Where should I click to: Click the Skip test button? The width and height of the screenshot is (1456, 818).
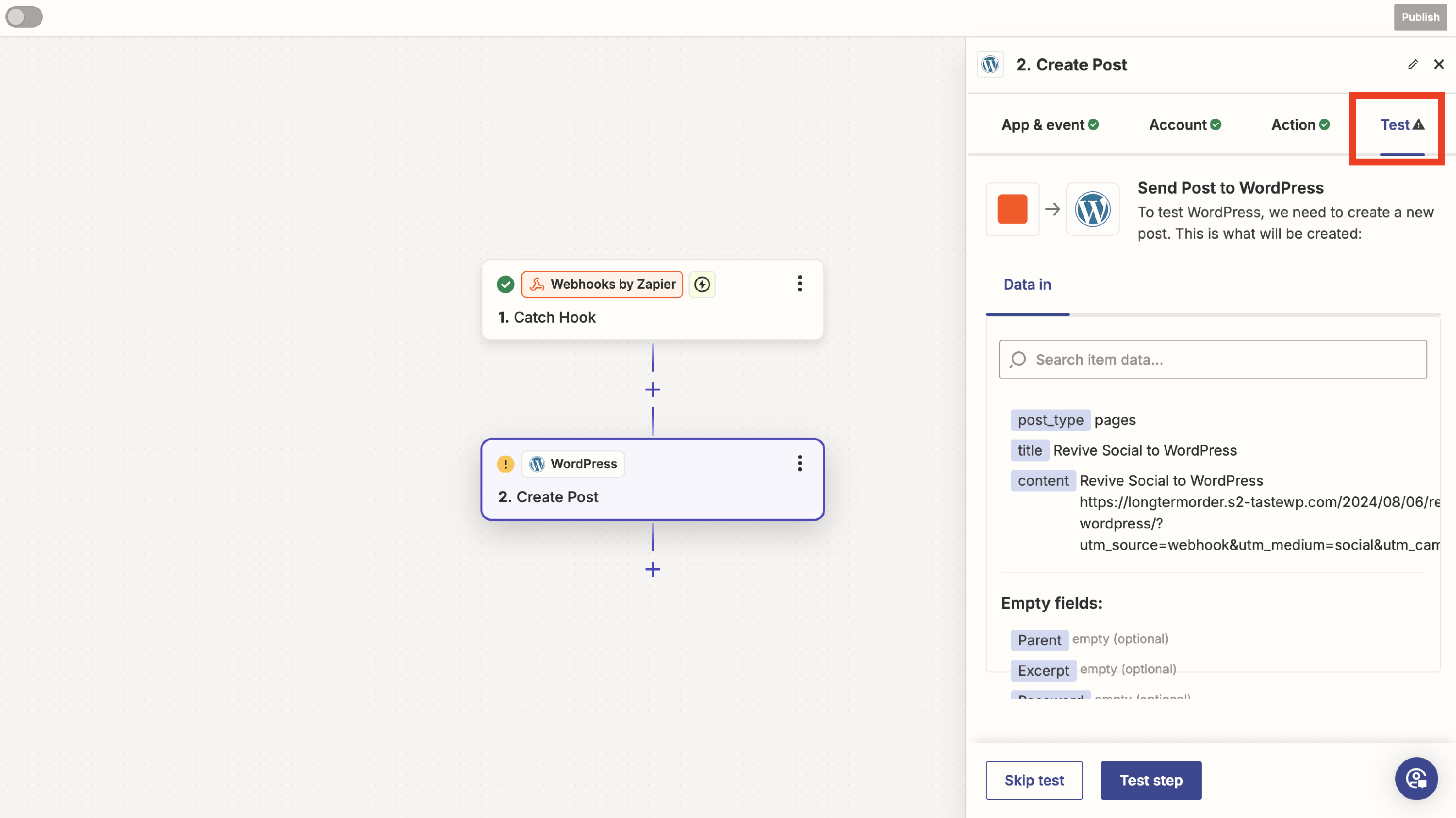(1034, 780)
